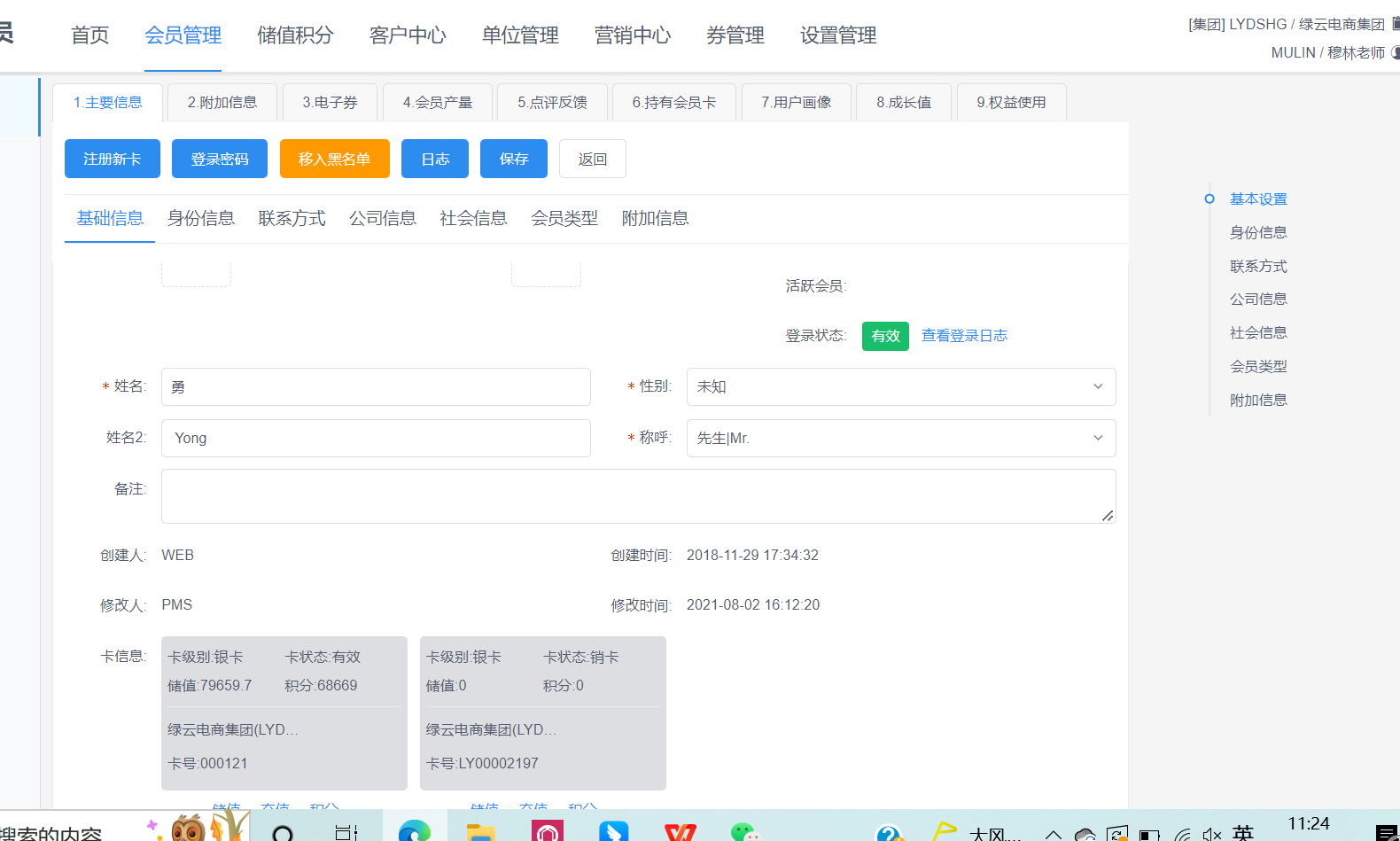Select the 身份信息 sub-tab

point(201,218)
